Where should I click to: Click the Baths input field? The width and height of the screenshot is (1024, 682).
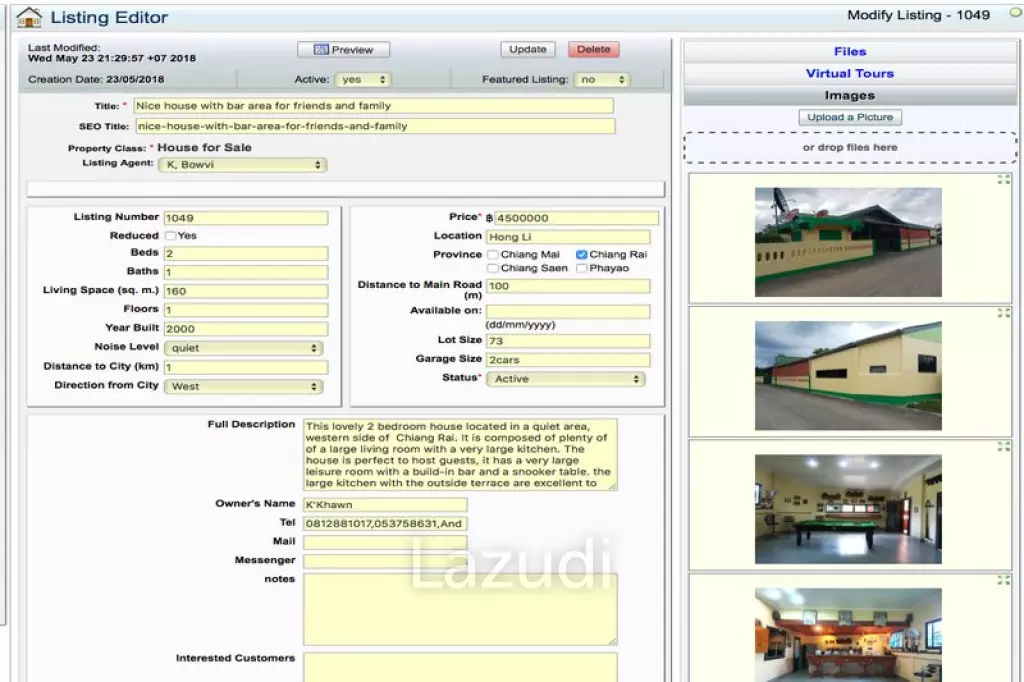[246, 272]
